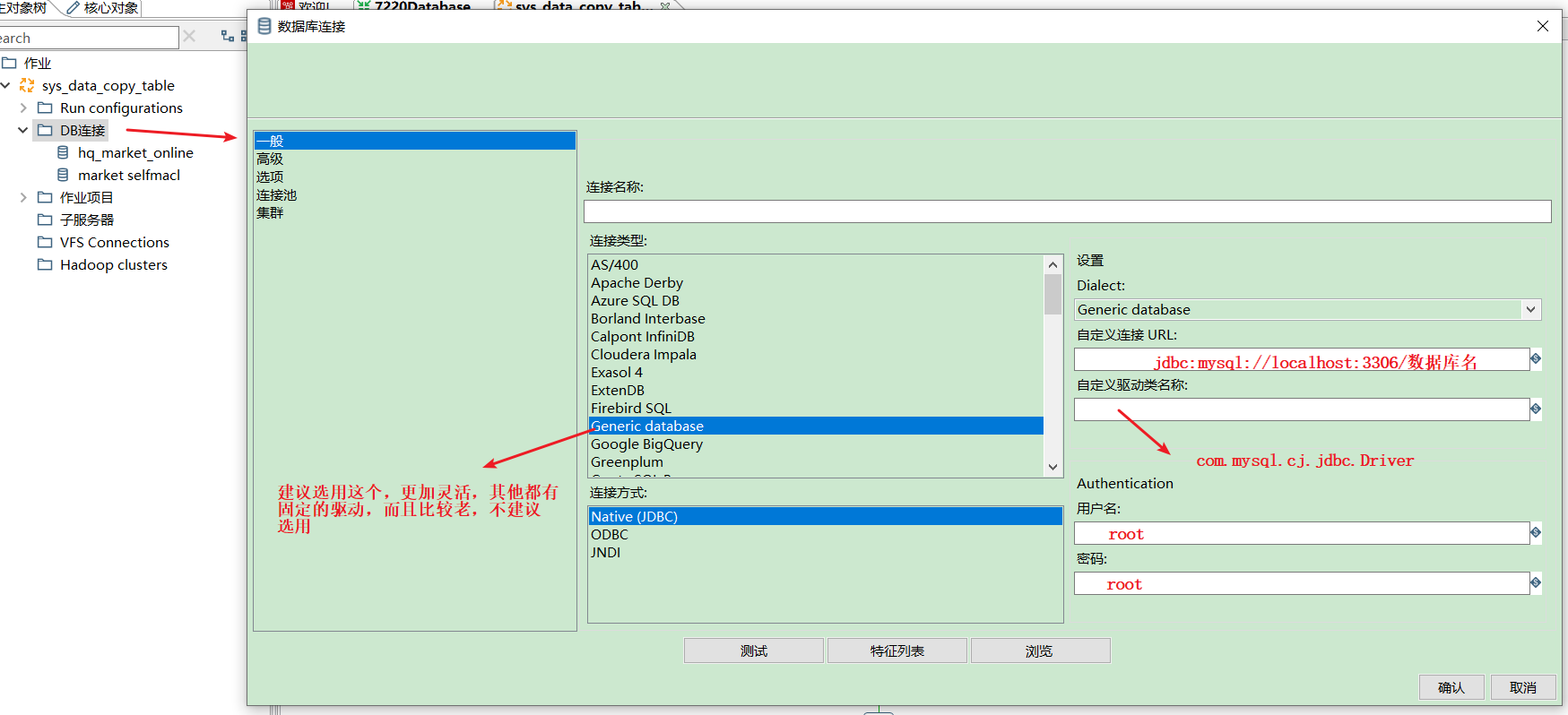Collapse the sys_data_copy_table tree node
This screenshot has height=715, width=1568.
click(6, 85)
